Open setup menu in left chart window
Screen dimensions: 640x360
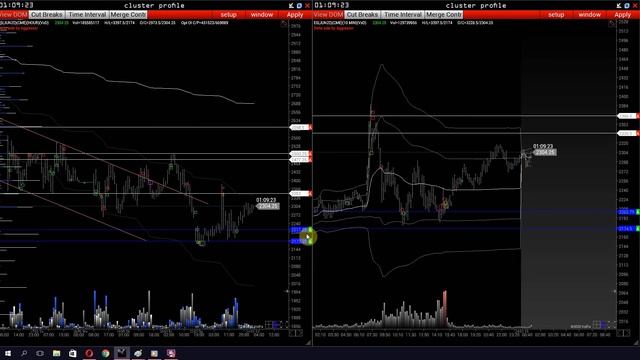(x=229, y=15)
